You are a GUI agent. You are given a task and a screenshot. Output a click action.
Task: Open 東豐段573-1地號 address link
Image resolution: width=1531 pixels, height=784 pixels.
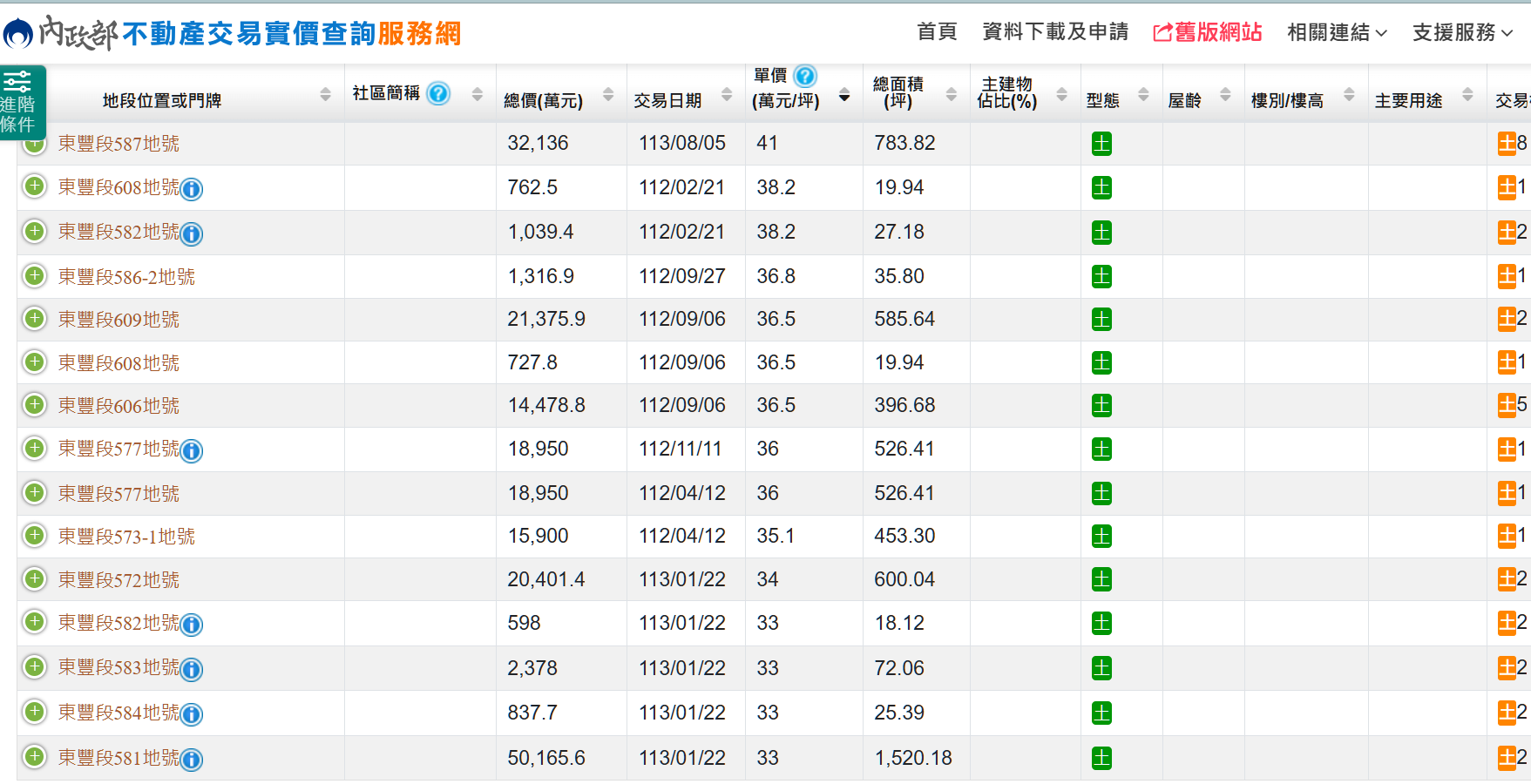click(x=126, y=537)
